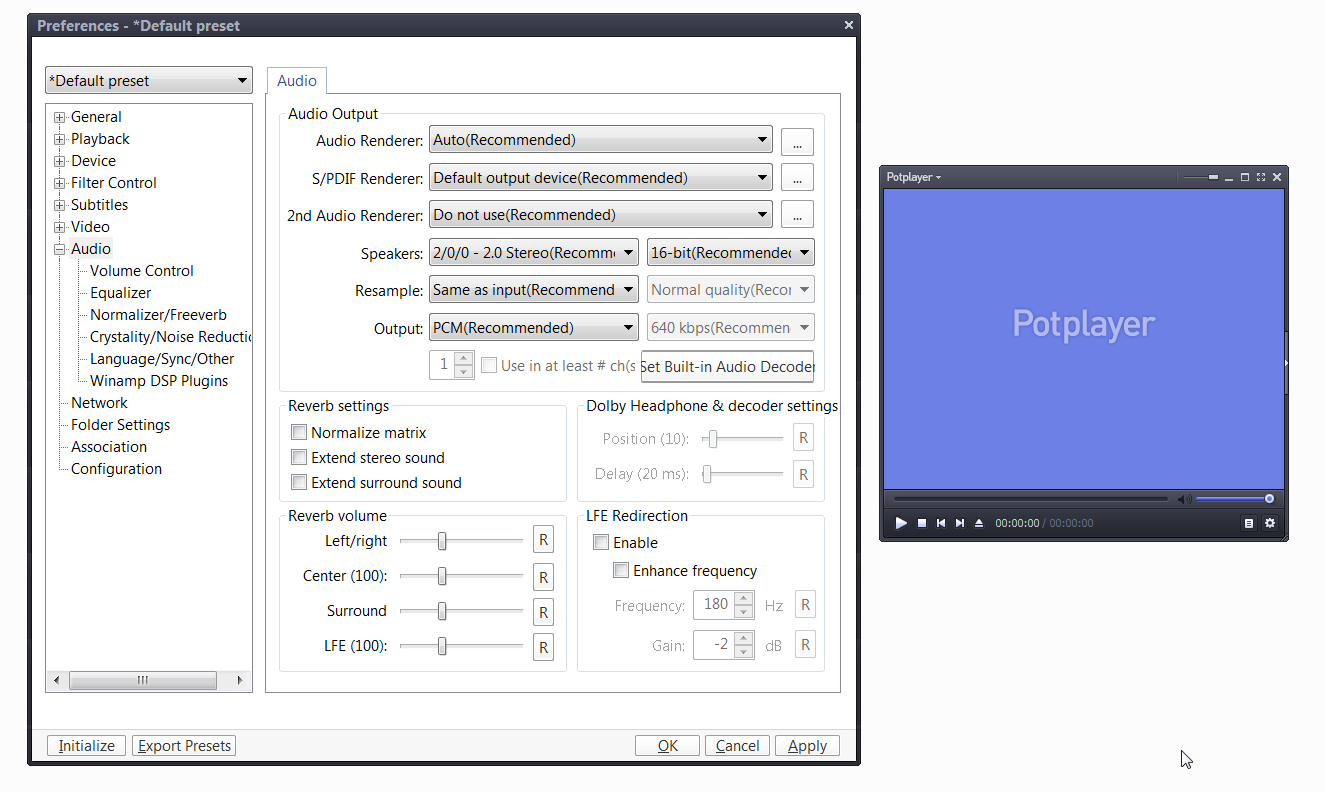
Task: Go to Volume Control settings
Action: click(x=142, y=271)
